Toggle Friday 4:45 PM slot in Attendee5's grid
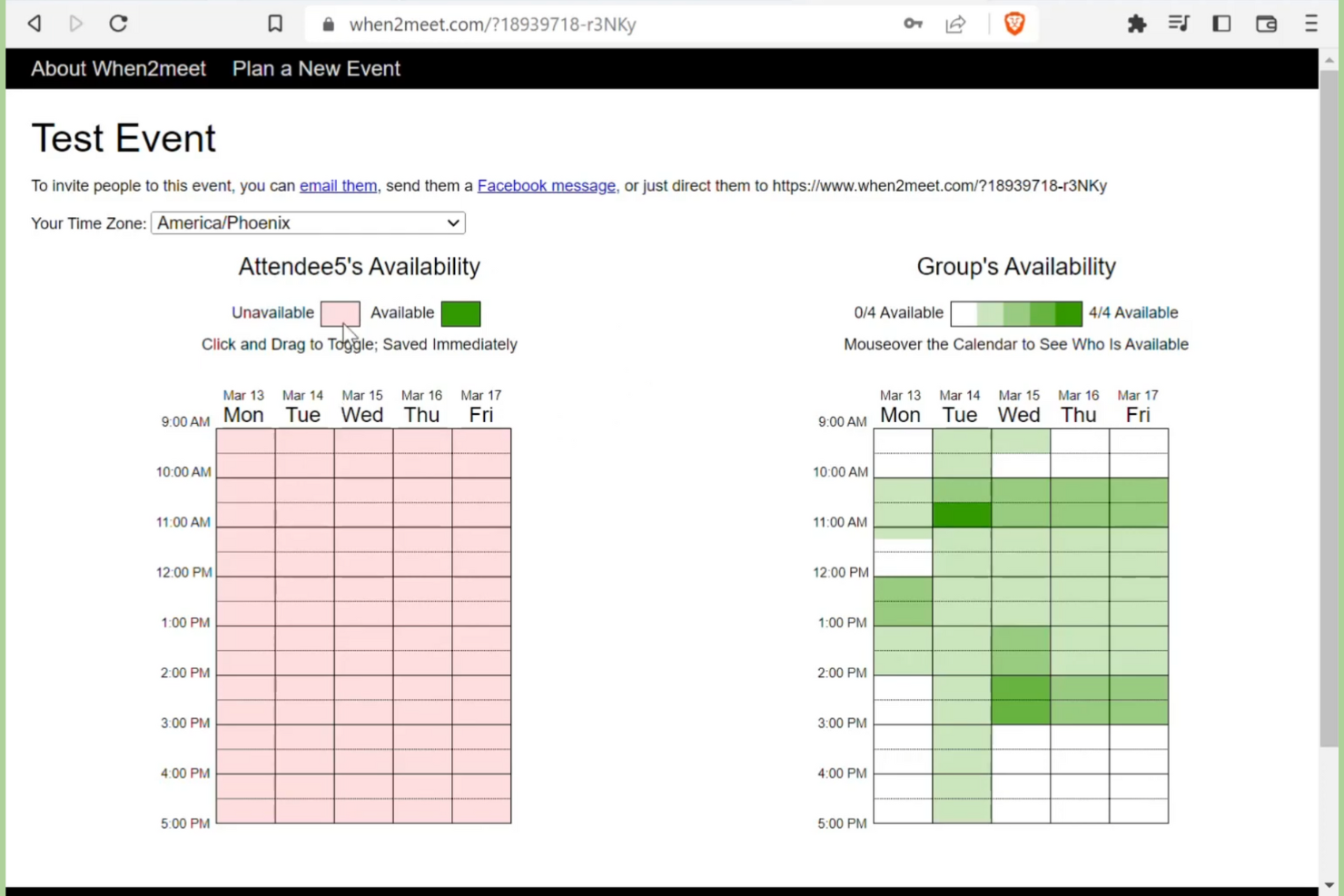This screenshot has height=896, width=1344. pos(482,817)
